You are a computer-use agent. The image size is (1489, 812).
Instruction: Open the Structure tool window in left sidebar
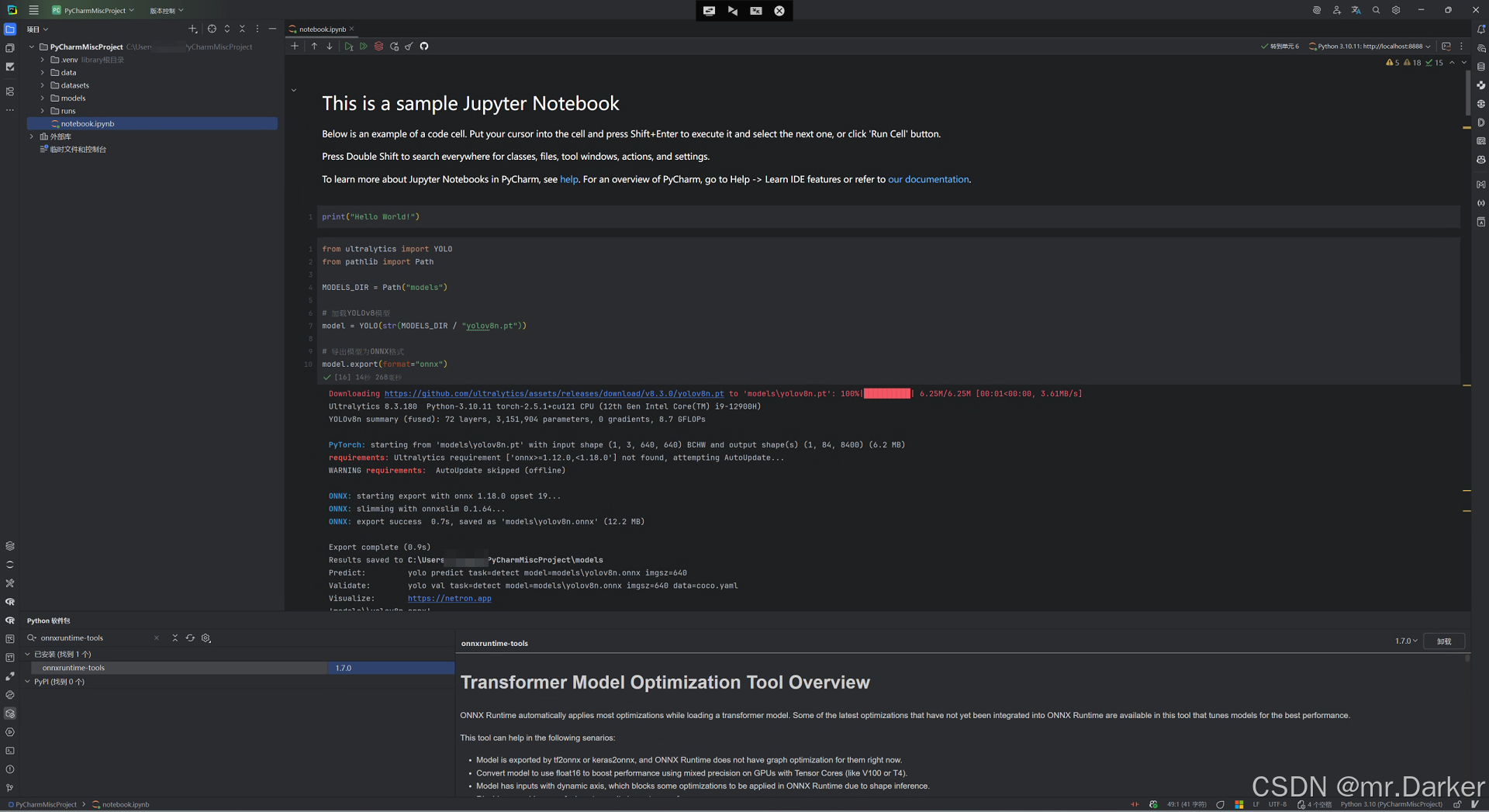point(10,92)
